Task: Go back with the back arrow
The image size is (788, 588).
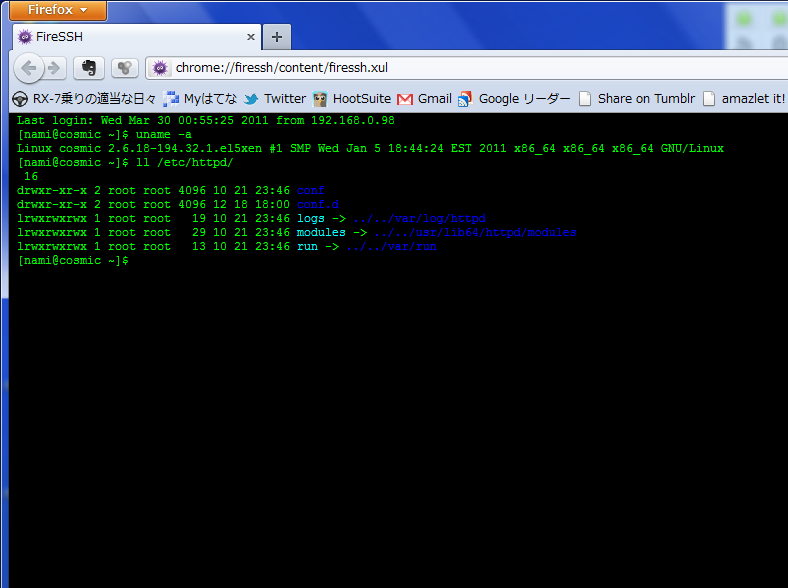Action: 29,67
